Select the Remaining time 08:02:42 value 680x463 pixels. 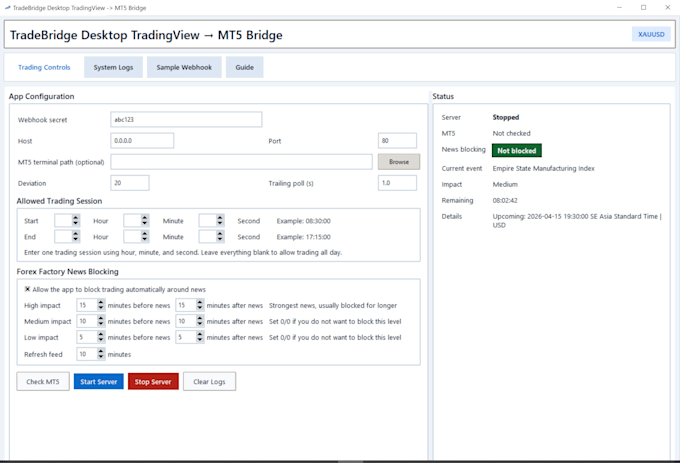505,200
